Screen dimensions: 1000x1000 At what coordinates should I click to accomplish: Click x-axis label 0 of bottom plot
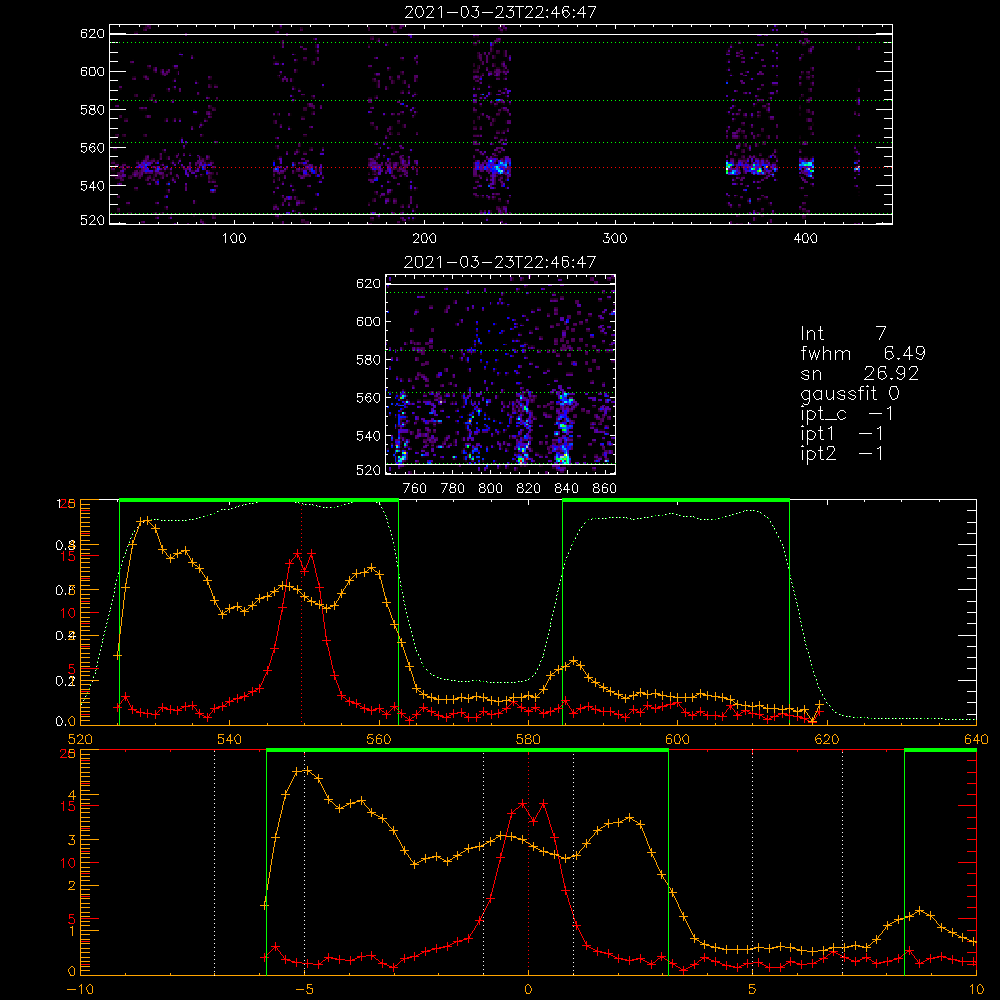pos(528,990)
